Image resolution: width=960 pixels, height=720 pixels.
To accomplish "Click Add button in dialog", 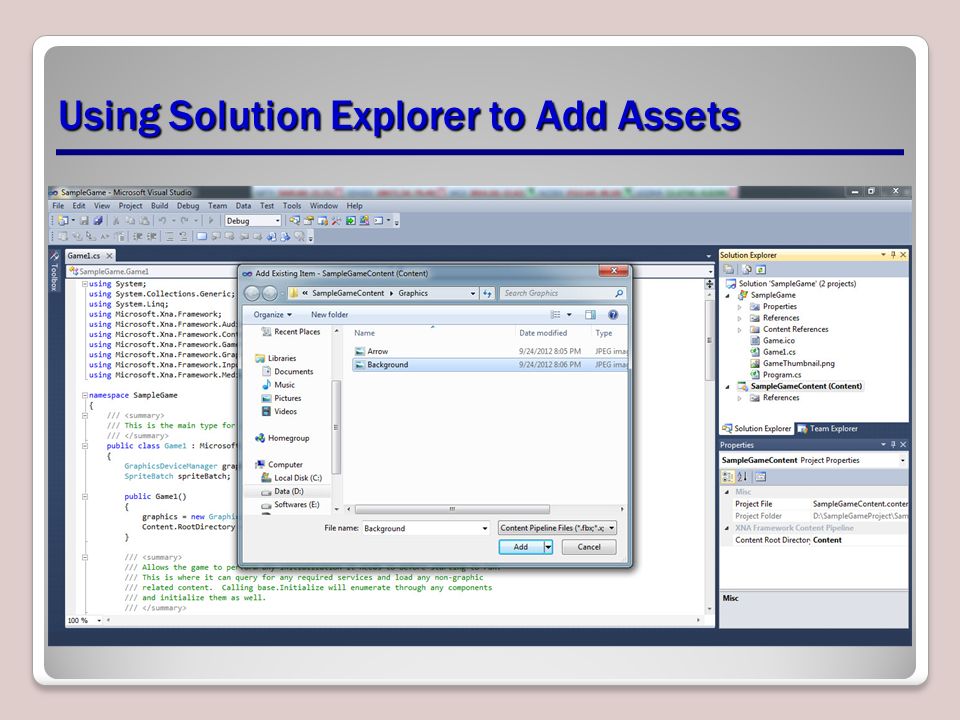I will [x=521, y=547].
